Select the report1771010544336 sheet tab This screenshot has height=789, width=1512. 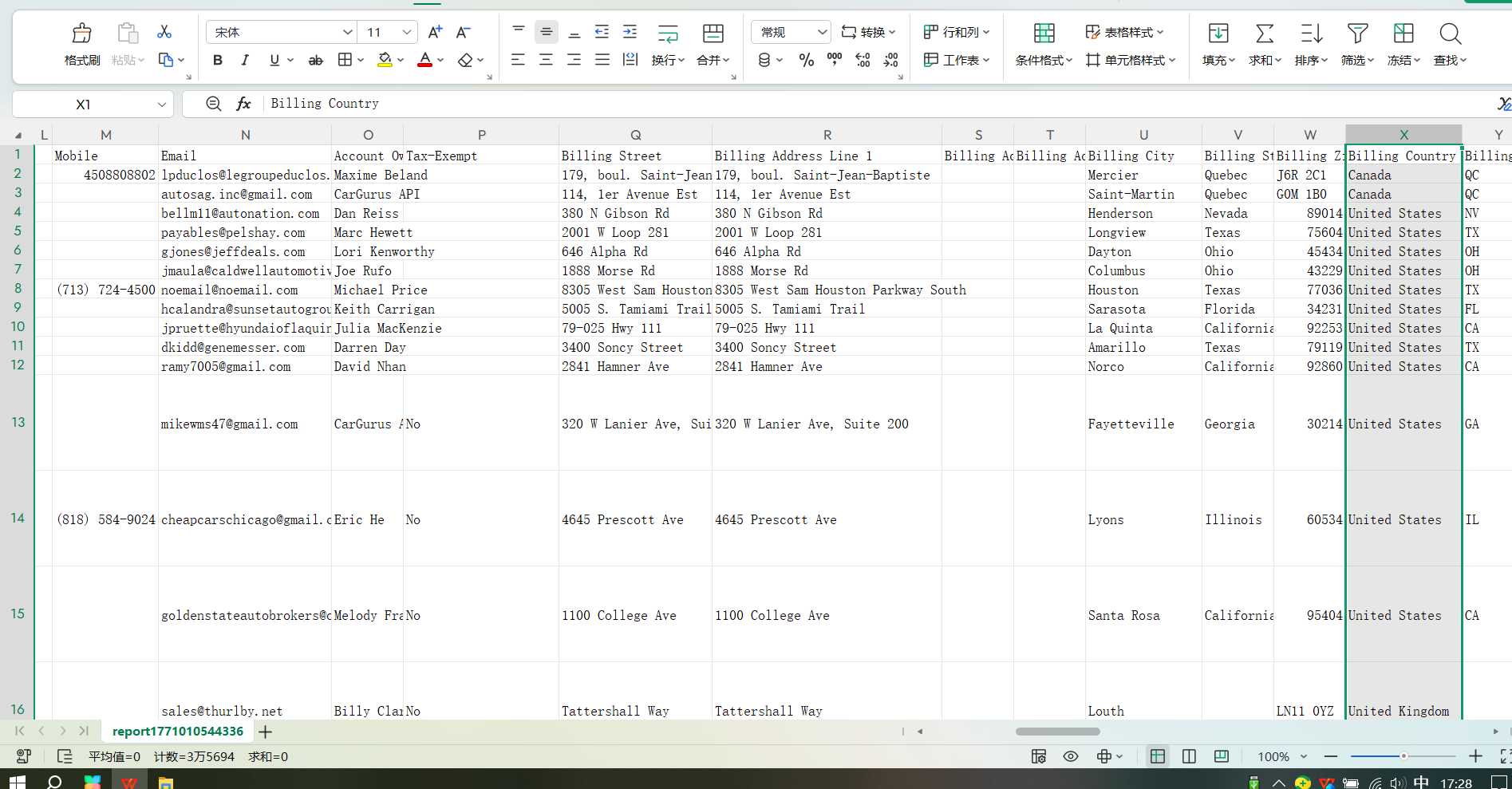177,732
